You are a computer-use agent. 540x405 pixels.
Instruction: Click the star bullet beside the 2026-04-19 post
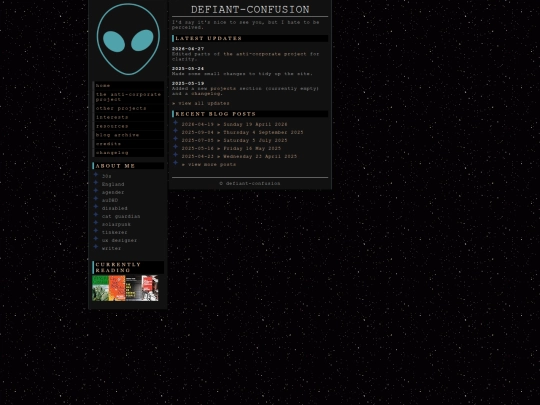pos(176,123)
